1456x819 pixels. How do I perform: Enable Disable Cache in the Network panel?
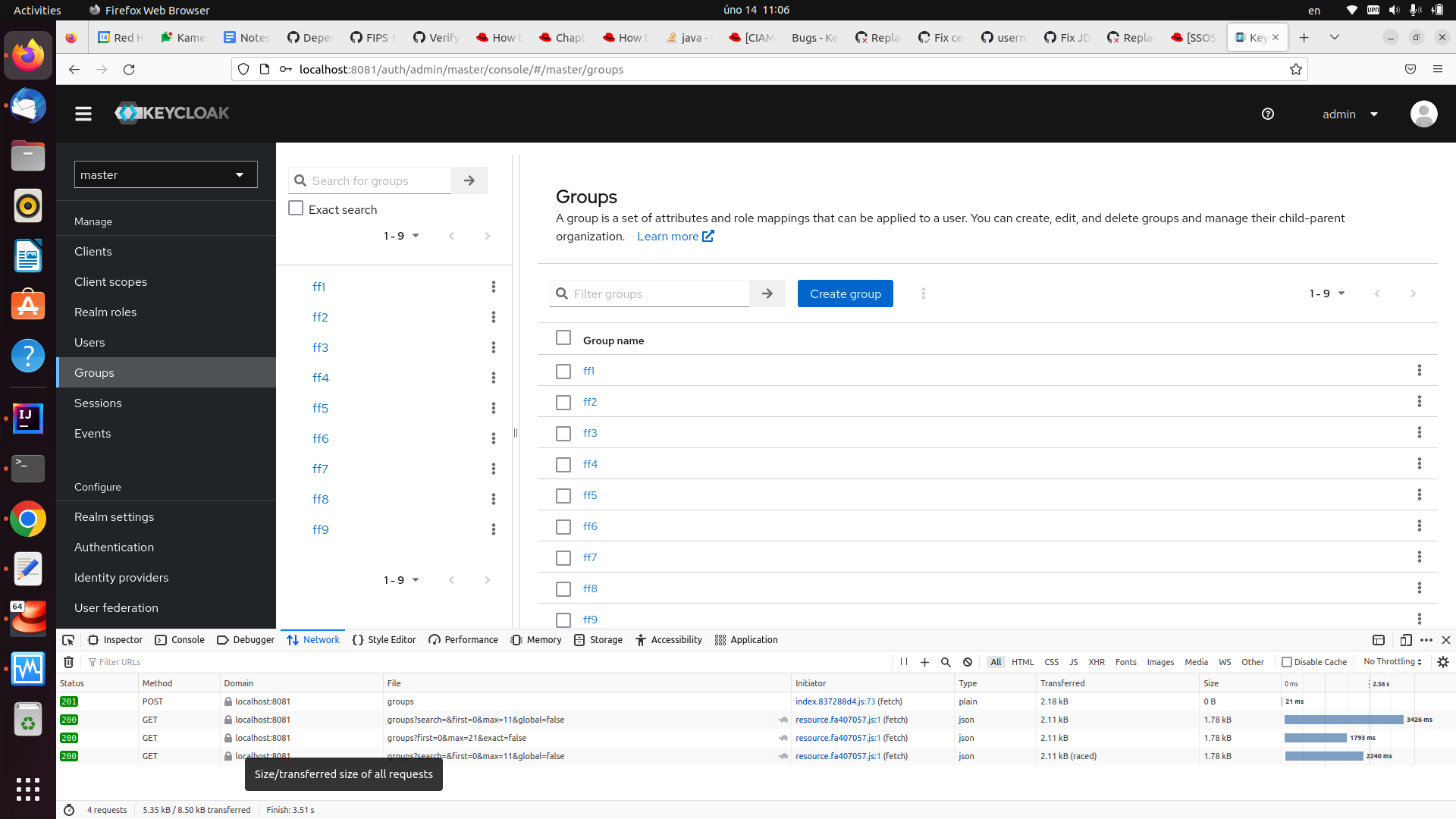pyautogui.click(x=1287, y=662)
